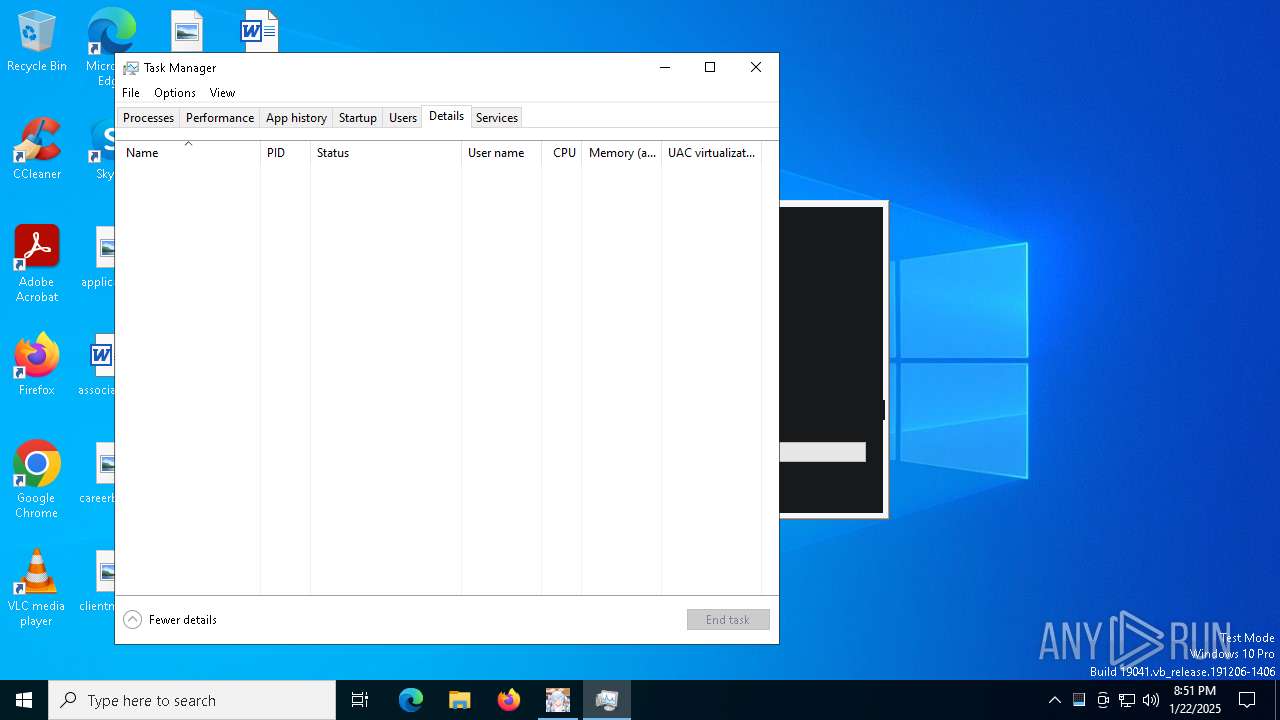Select the Adobe Acrobat desktop icon
The width and height of the screenshot is (1280, 720).
point(37,264)
